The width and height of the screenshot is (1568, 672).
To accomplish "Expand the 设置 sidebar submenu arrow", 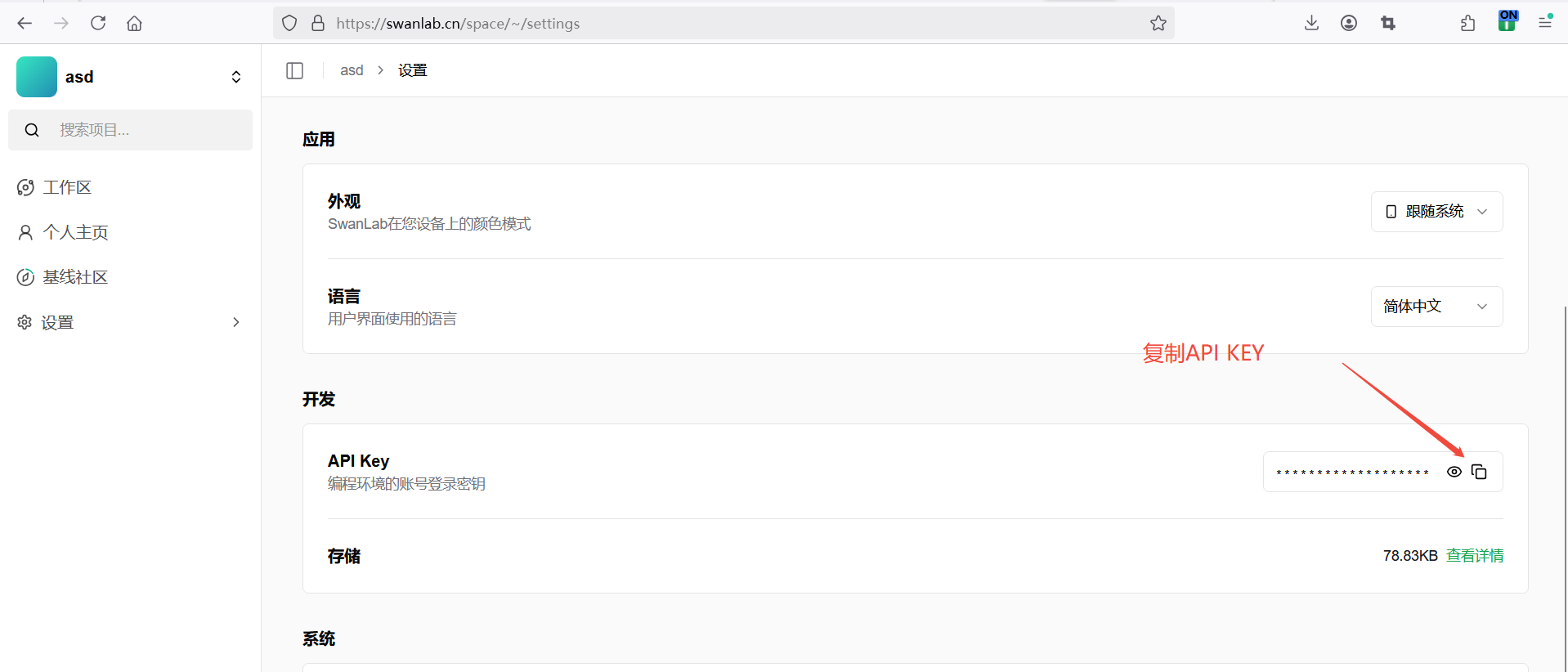I will click(236, 322).
